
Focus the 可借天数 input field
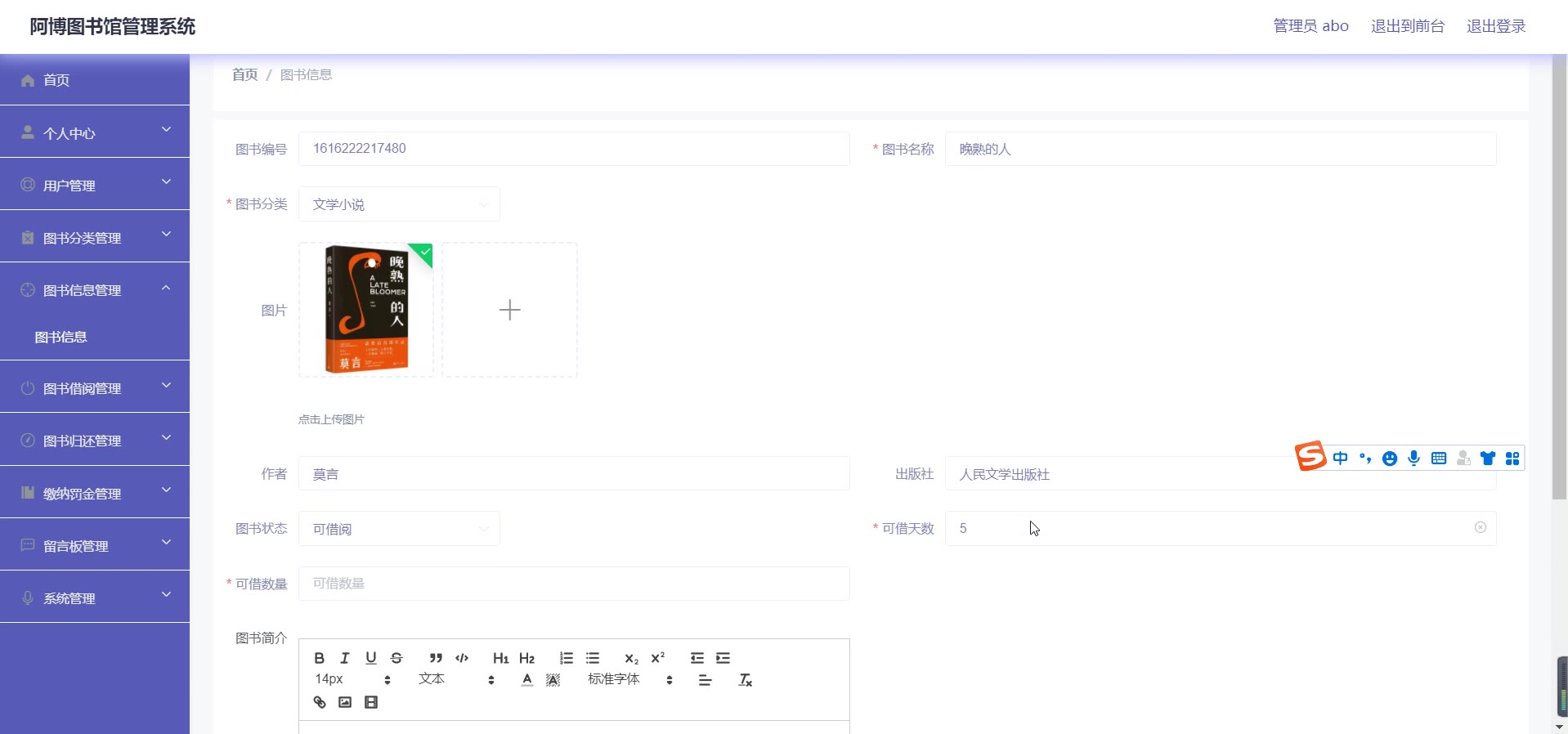pos(1221,528)
